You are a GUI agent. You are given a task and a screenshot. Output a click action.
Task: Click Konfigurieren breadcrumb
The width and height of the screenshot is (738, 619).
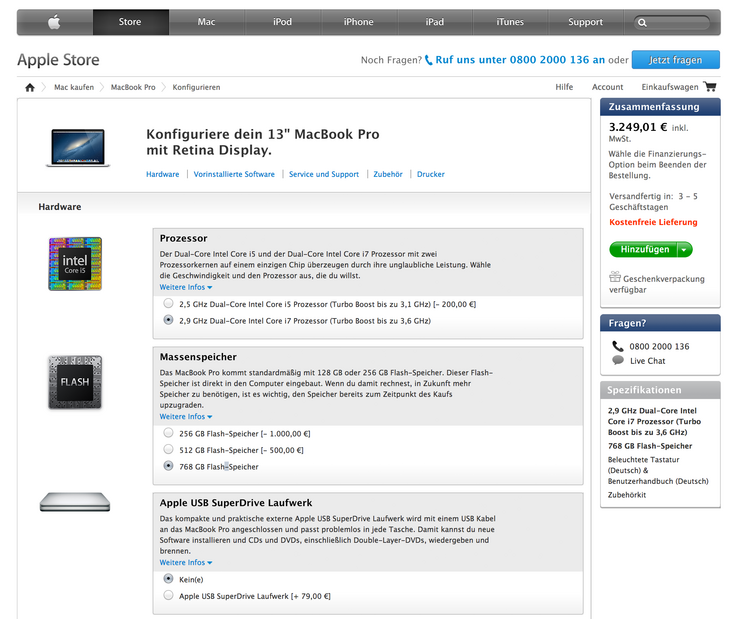pos(196,87)
